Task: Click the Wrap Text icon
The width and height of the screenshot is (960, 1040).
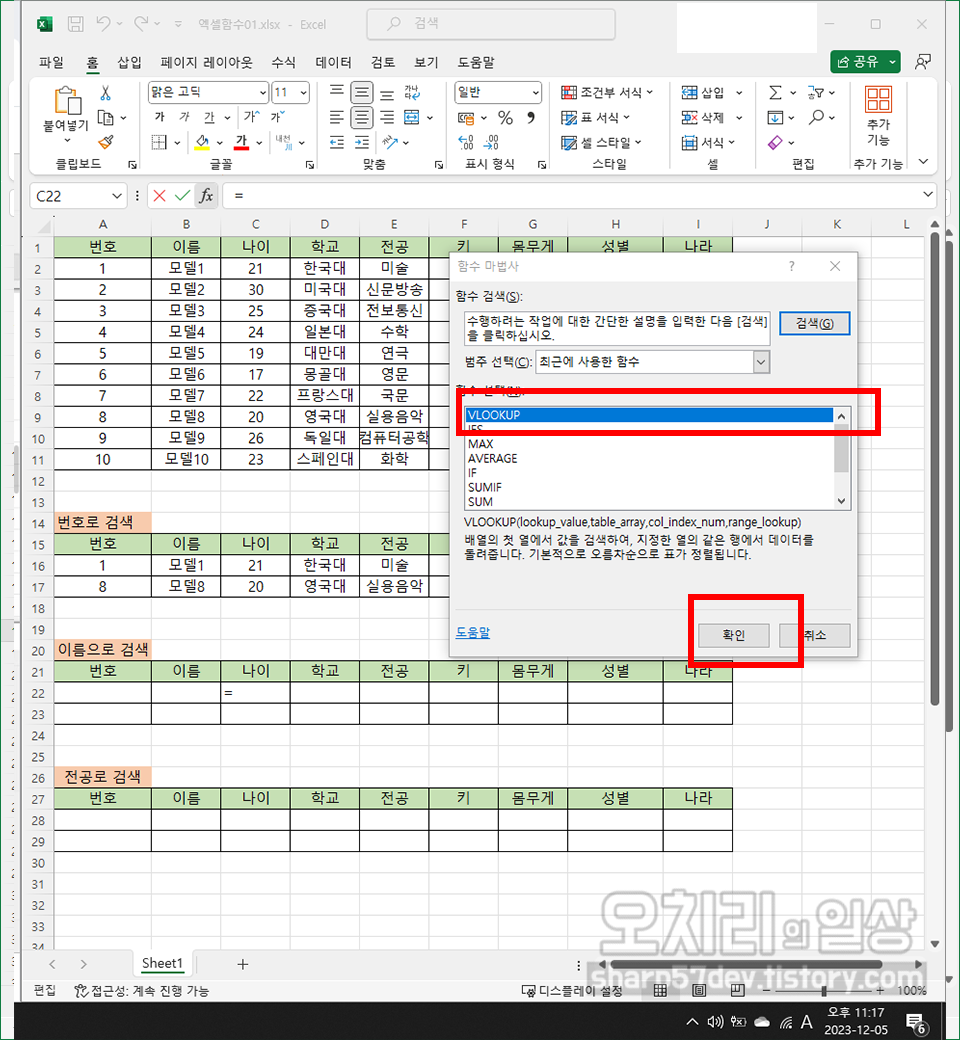Action: pos(412,92)
